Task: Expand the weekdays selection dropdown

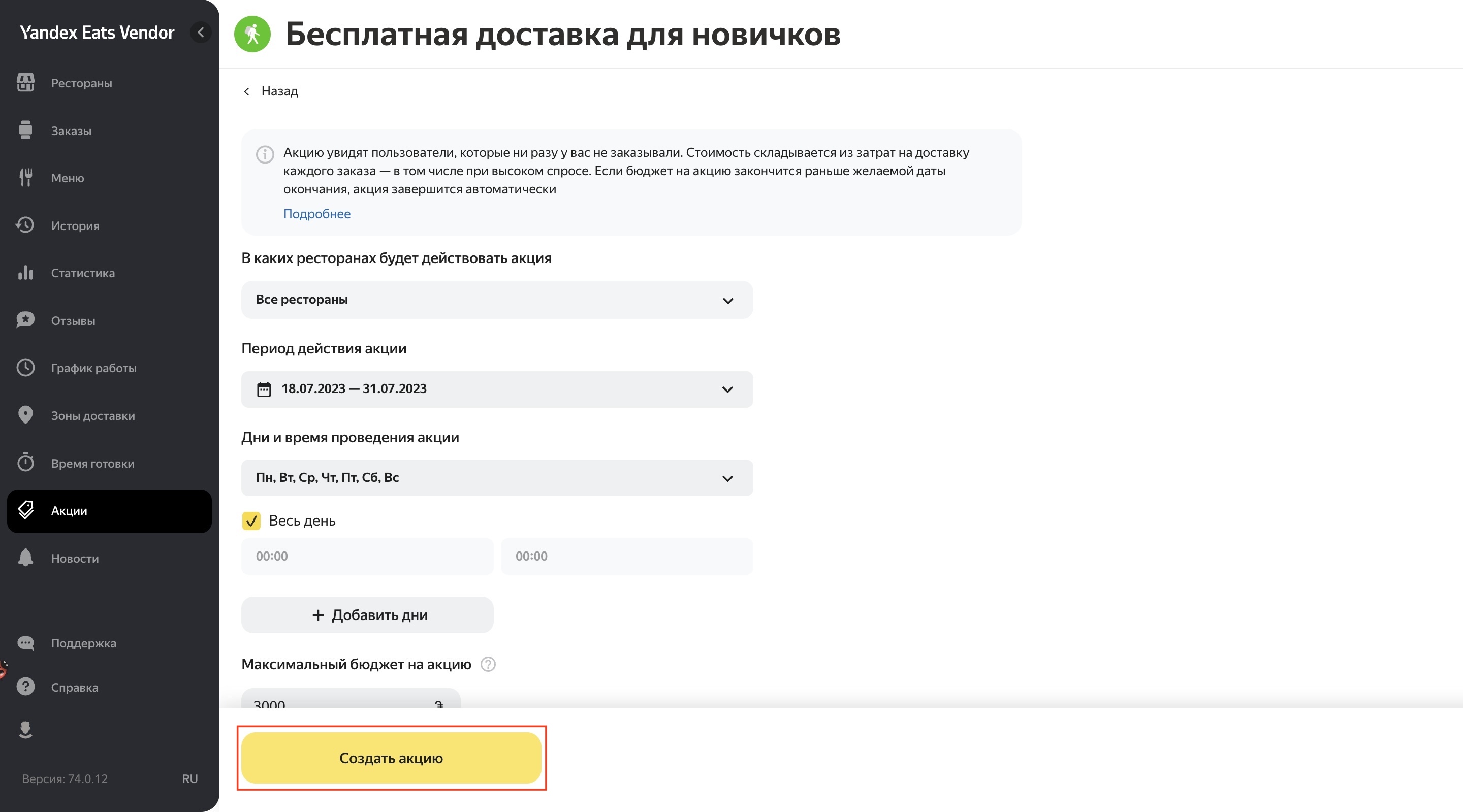Action: pos(497,478)
